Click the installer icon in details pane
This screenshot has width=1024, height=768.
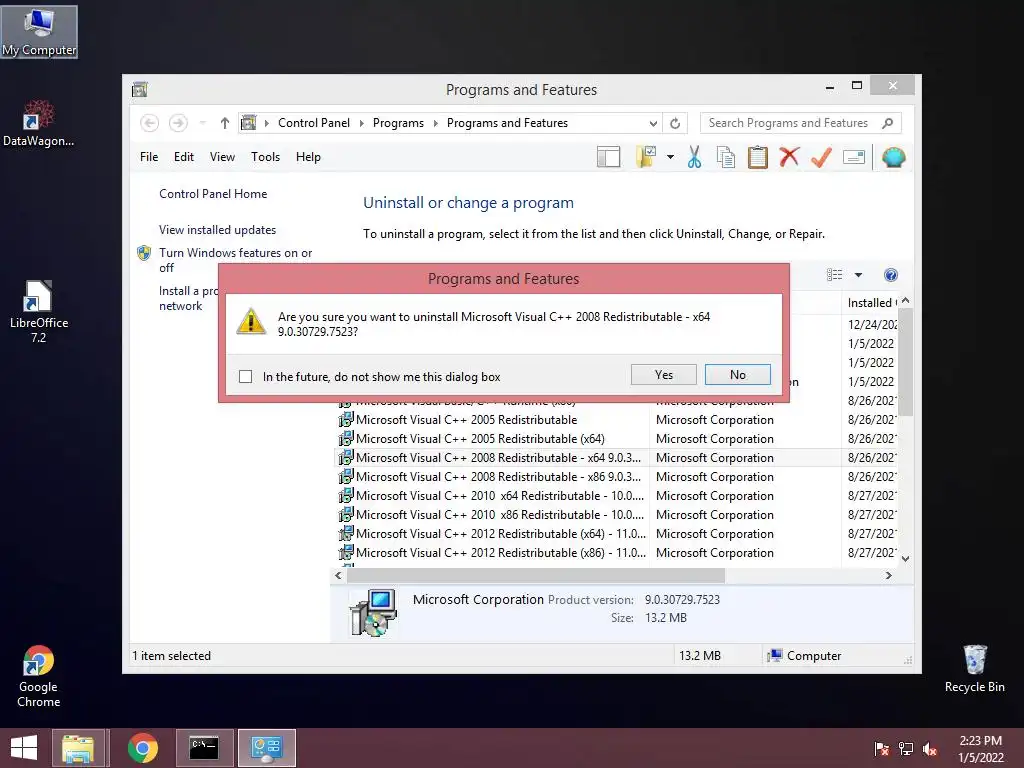373,613
